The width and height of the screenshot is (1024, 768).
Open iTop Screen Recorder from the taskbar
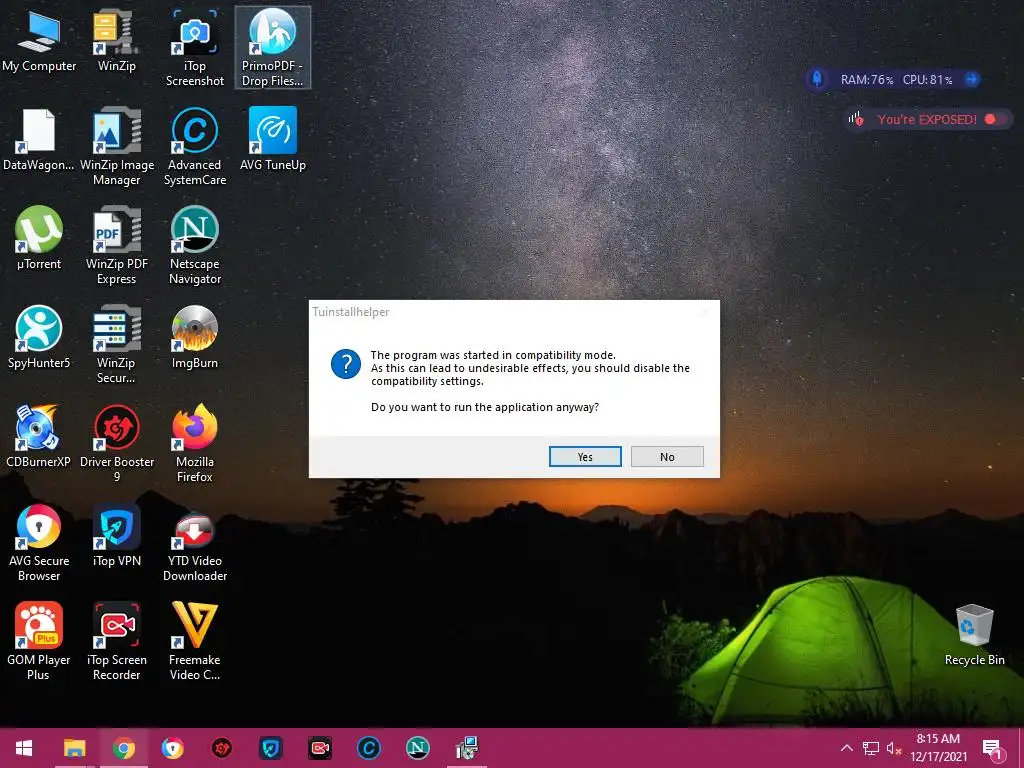319,748
